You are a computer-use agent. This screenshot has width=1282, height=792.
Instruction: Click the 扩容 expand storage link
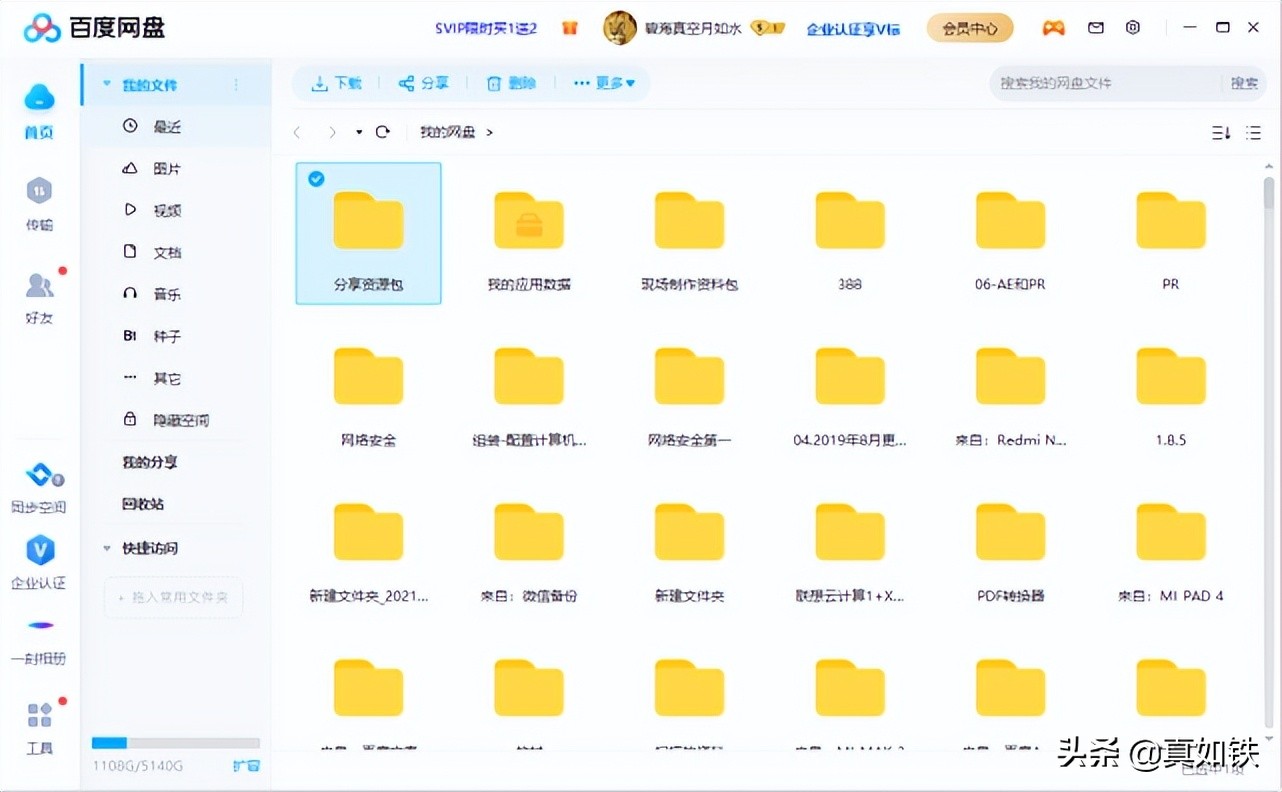click(x=246, y=765)
